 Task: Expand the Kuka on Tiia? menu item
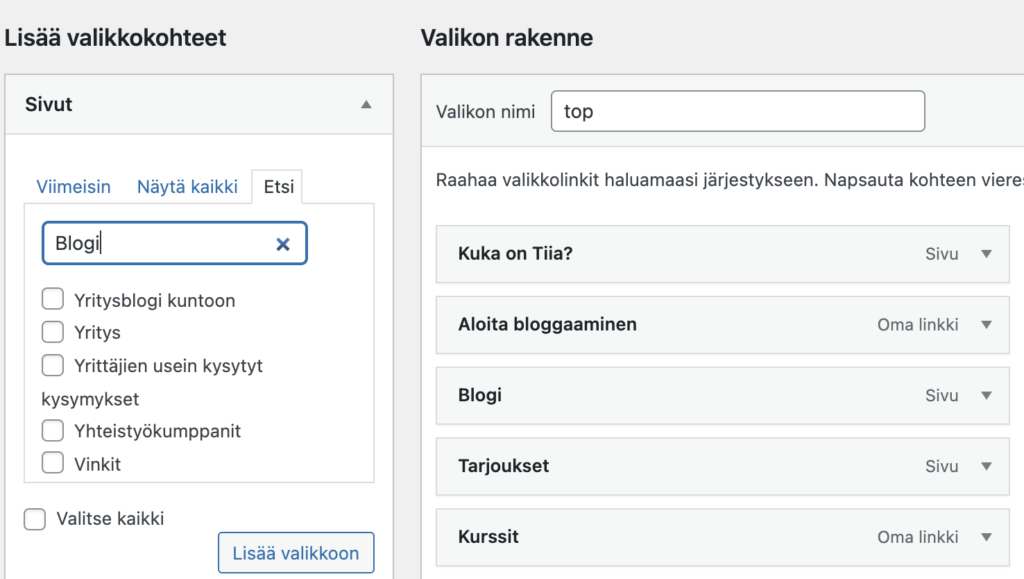click(x=986, y=254)
